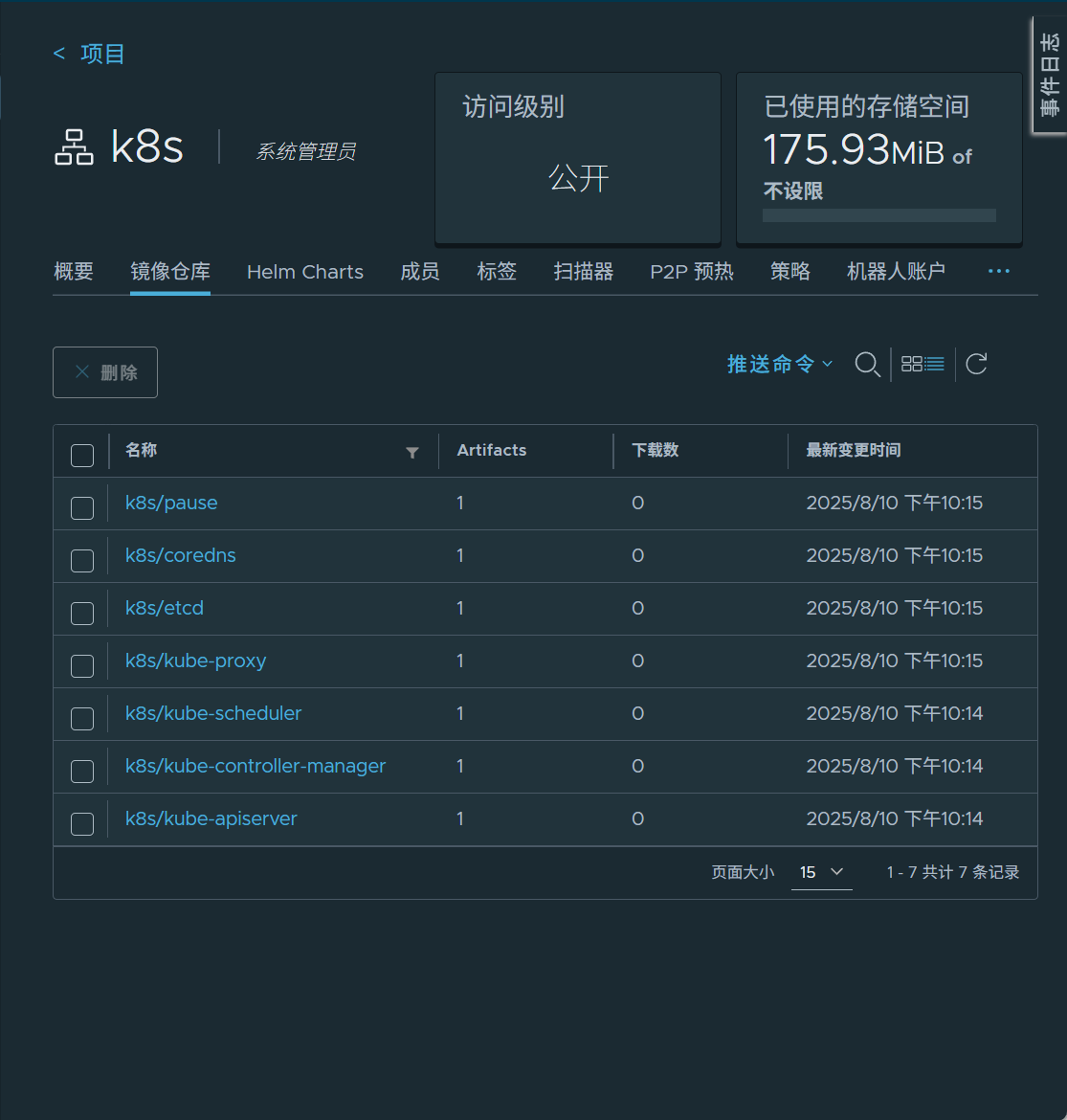Click the k8s project organization icon

(x=75, y=147)
